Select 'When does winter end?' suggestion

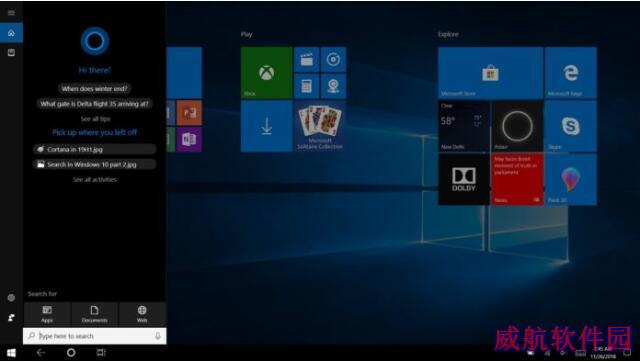click(x=95, y=89)
